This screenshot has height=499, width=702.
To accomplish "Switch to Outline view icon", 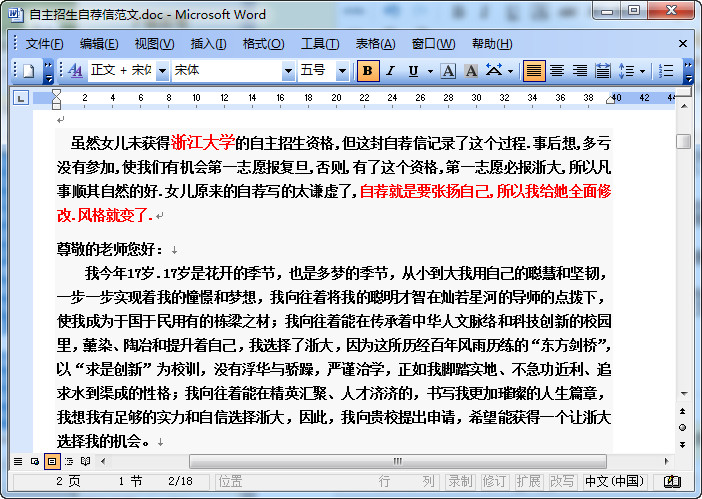I will coord(68,461).
